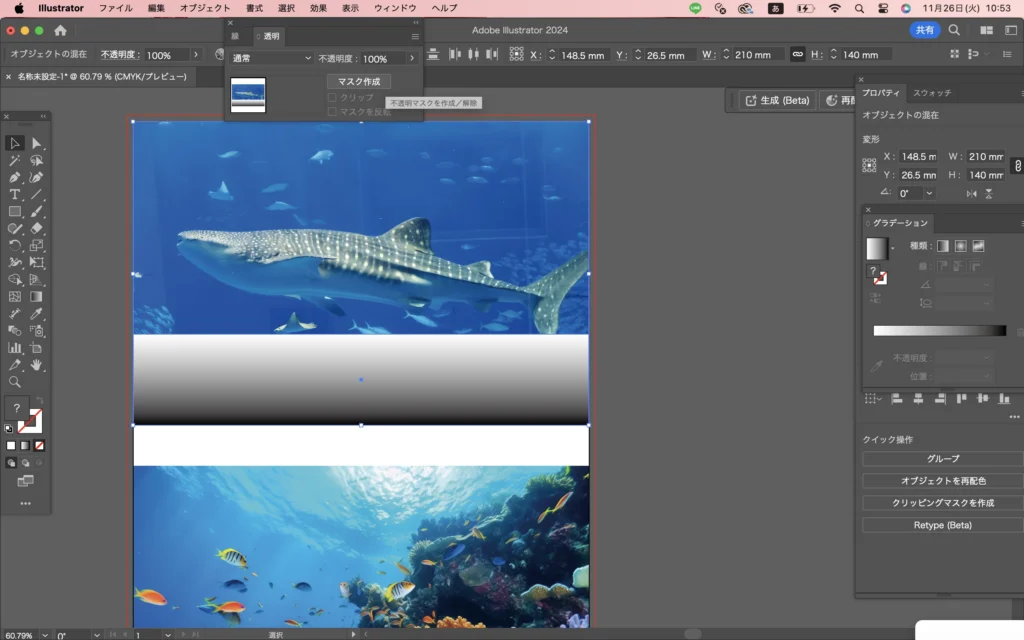
Task: Click the マスク作成 button
Action: click(x=358, y=81)
